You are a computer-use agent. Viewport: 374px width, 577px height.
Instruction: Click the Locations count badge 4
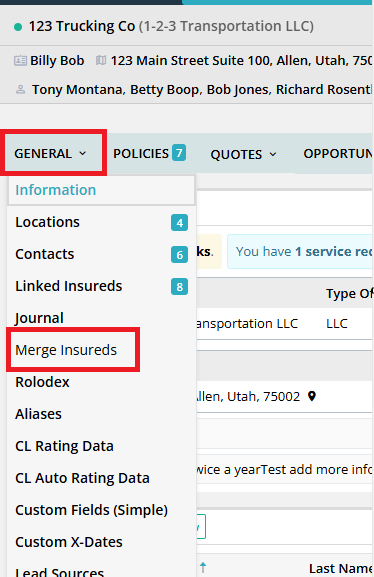pyautogui.click(x=179, y=223)
